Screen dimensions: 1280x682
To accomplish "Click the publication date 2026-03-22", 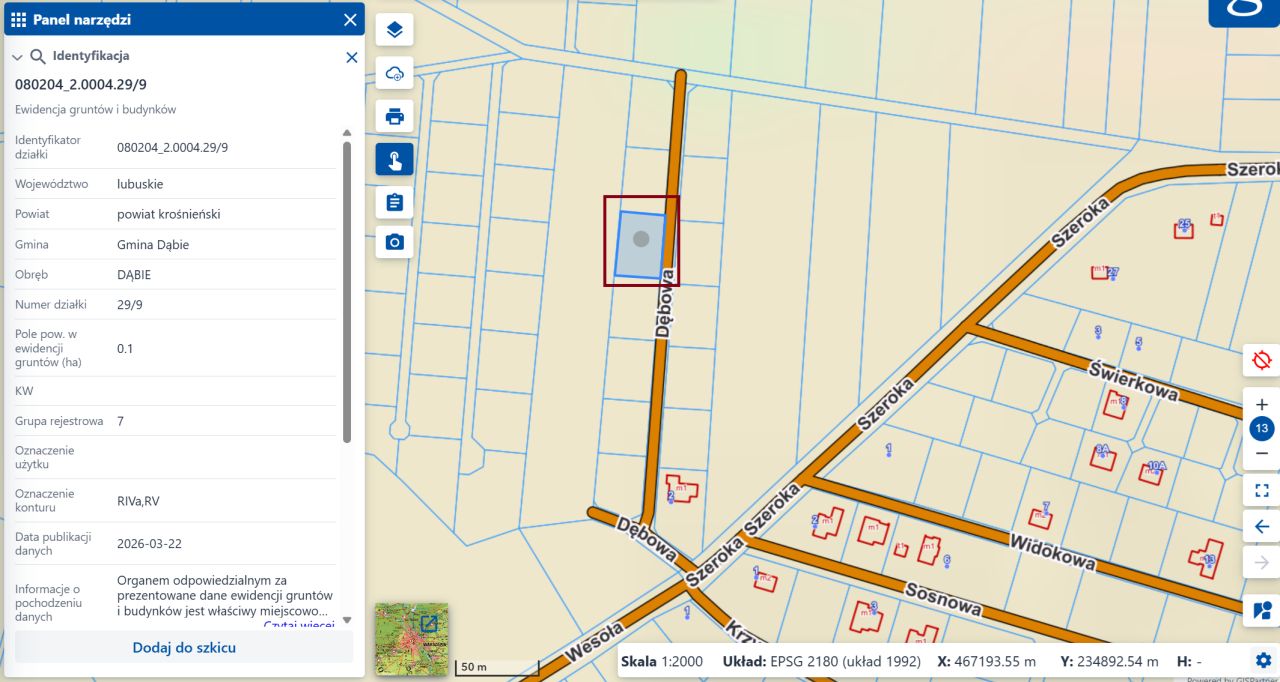I will [149, 544].
